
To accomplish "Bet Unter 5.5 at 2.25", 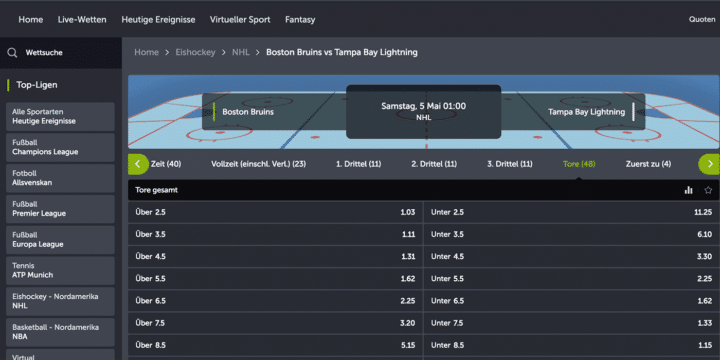I will [x=571, y=279].
